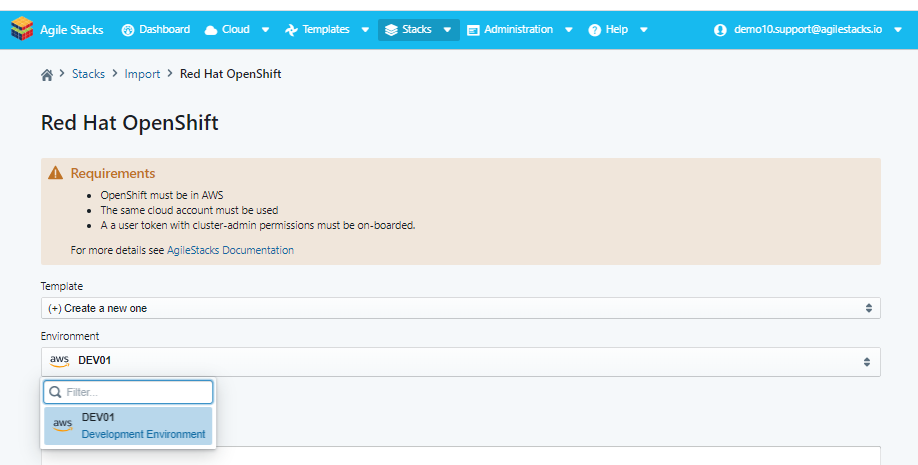
Task: Expand the Cloud dropdown arrow
Action: click(265, 30)
